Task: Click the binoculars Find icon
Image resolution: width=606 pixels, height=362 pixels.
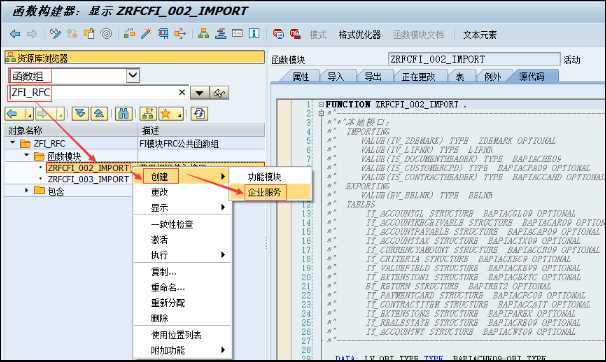Action: pos(124,114)
